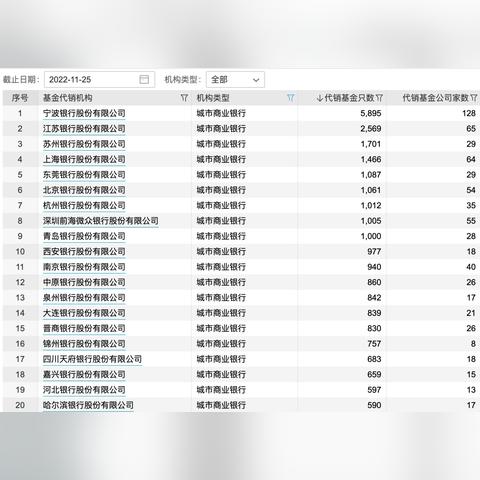Open 西安银行股份有限公司 link
This screenshot has height=480, width=480.
point(84,251)
